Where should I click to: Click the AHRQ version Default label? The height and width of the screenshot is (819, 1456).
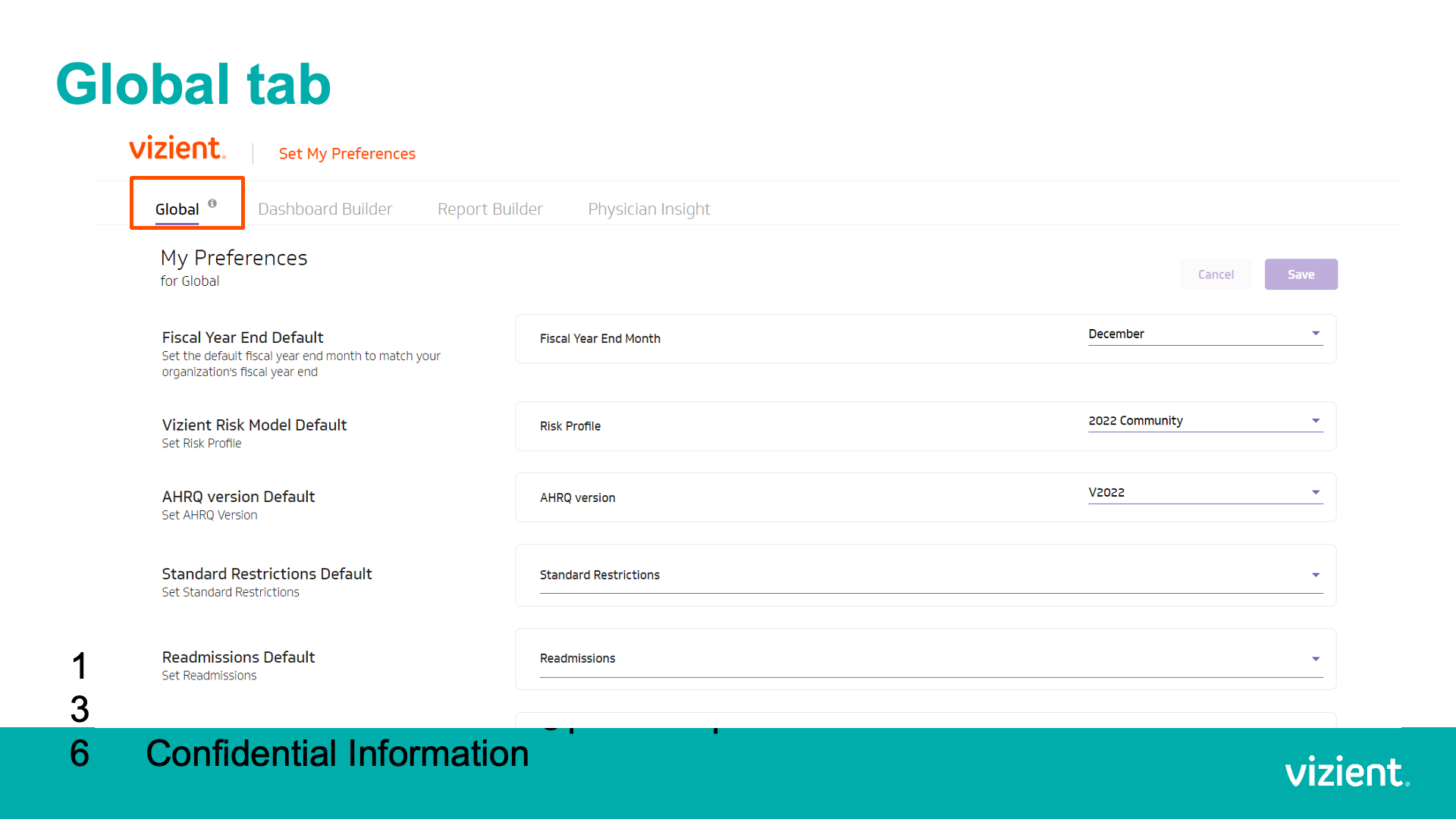[238, 497]
